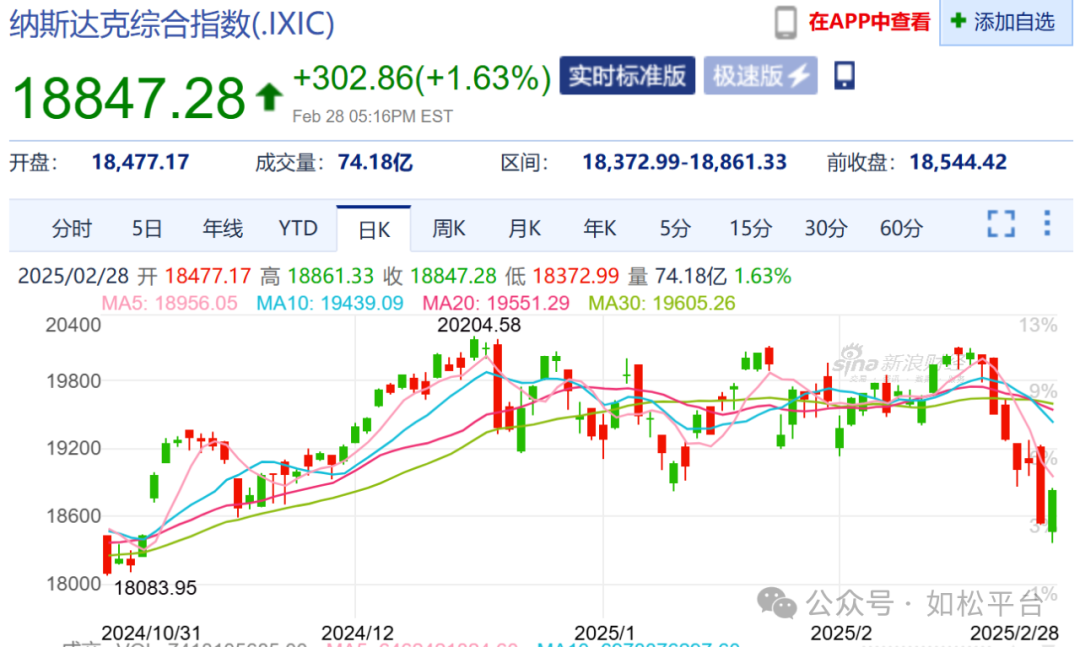Viewport: 1080px width, 647px height.
Task: Click the MA30: 19605.26 indicator label
Action: click(x=662, y=303)
